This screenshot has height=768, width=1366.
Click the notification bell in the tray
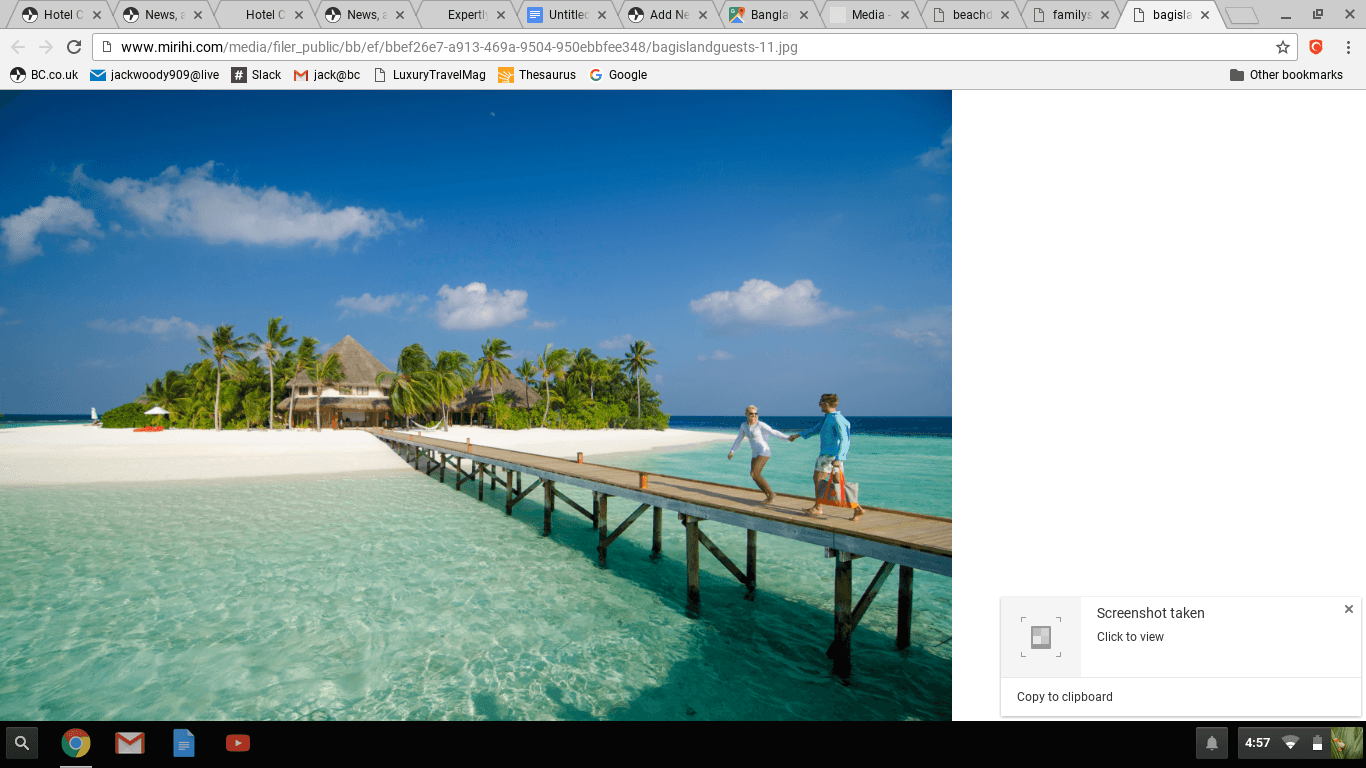(x=1211, y=743)
